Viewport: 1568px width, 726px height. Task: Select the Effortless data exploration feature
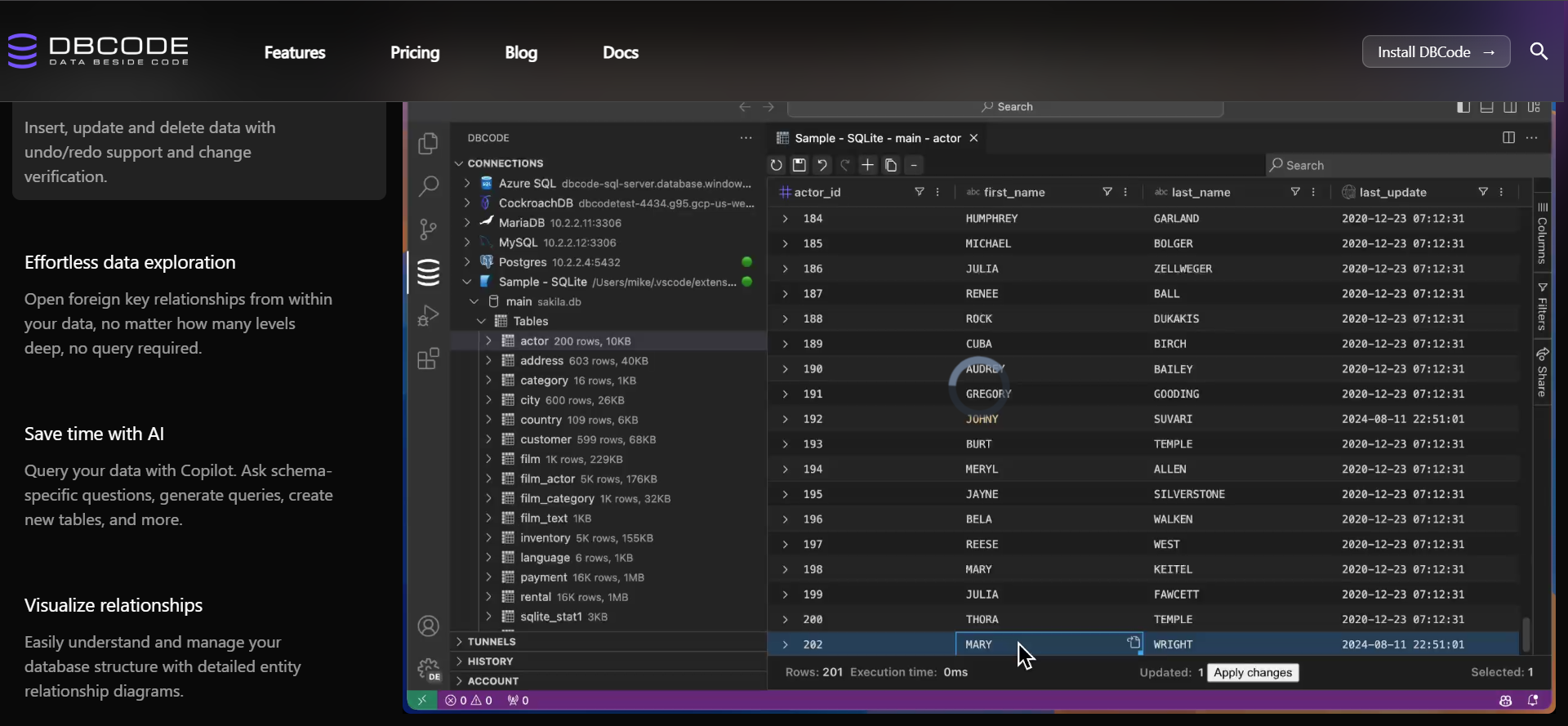click(x=130, y=262)
